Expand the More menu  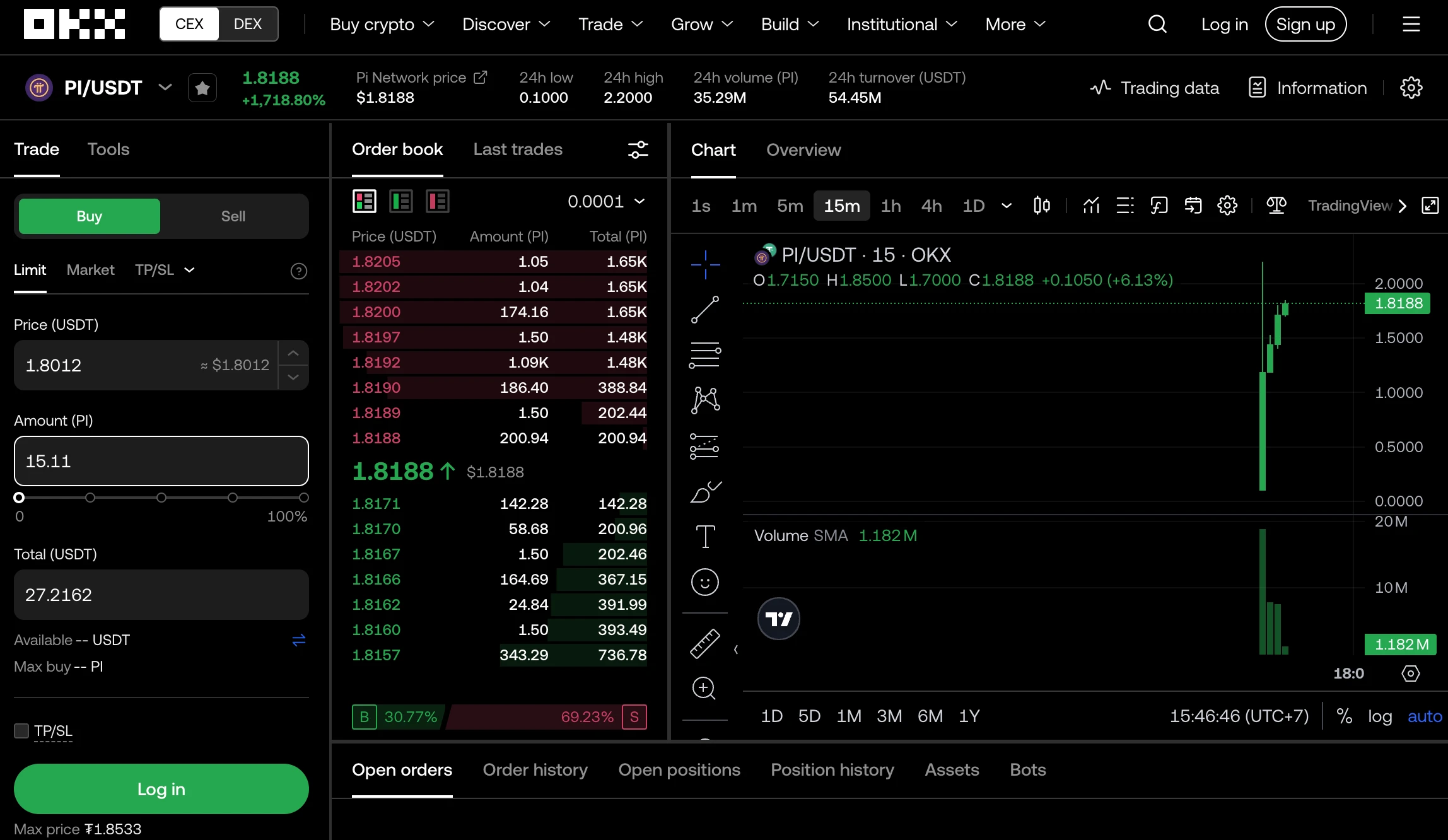pyautogui.click(x=1015, y=24)
